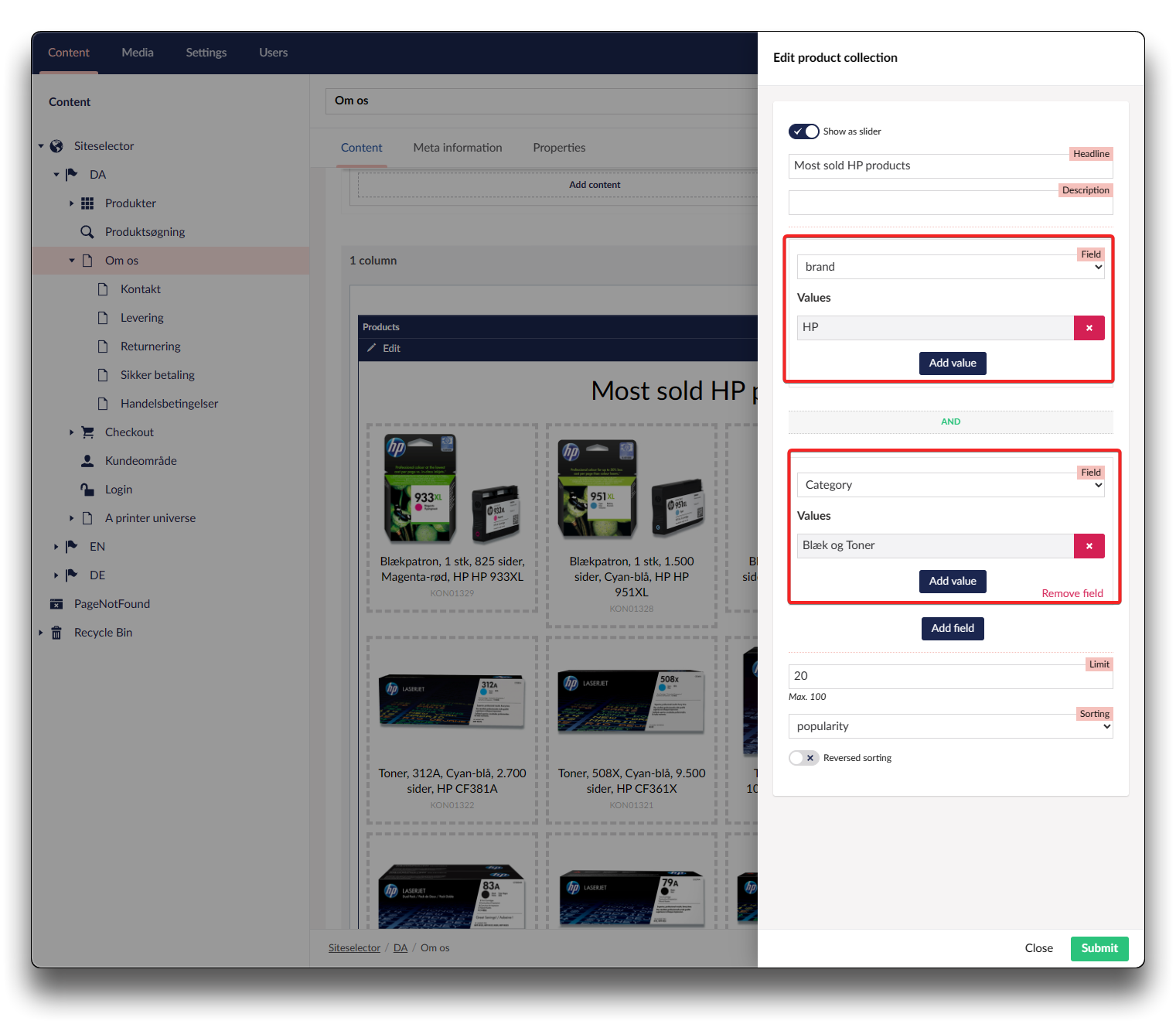Toggle Show as slider switch
1176x1024 pixels.
point(804,131)
